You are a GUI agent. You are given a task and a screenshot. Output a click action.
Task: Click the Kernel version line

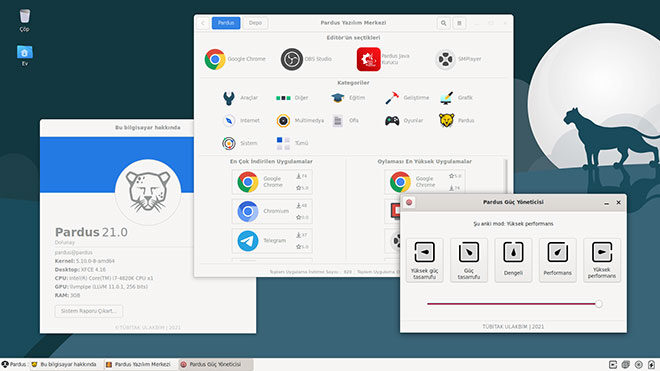click(85, 261)
